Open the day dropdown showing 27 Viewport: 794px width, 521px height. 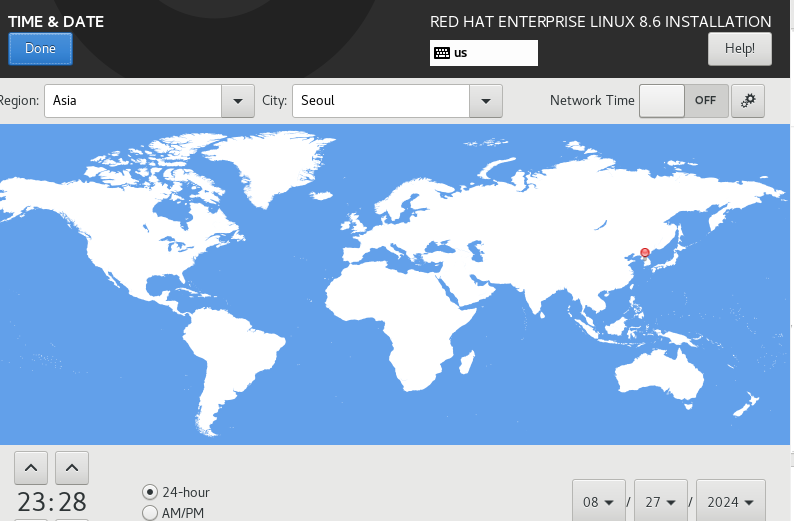pyautogui.click(x=660, y=501)
